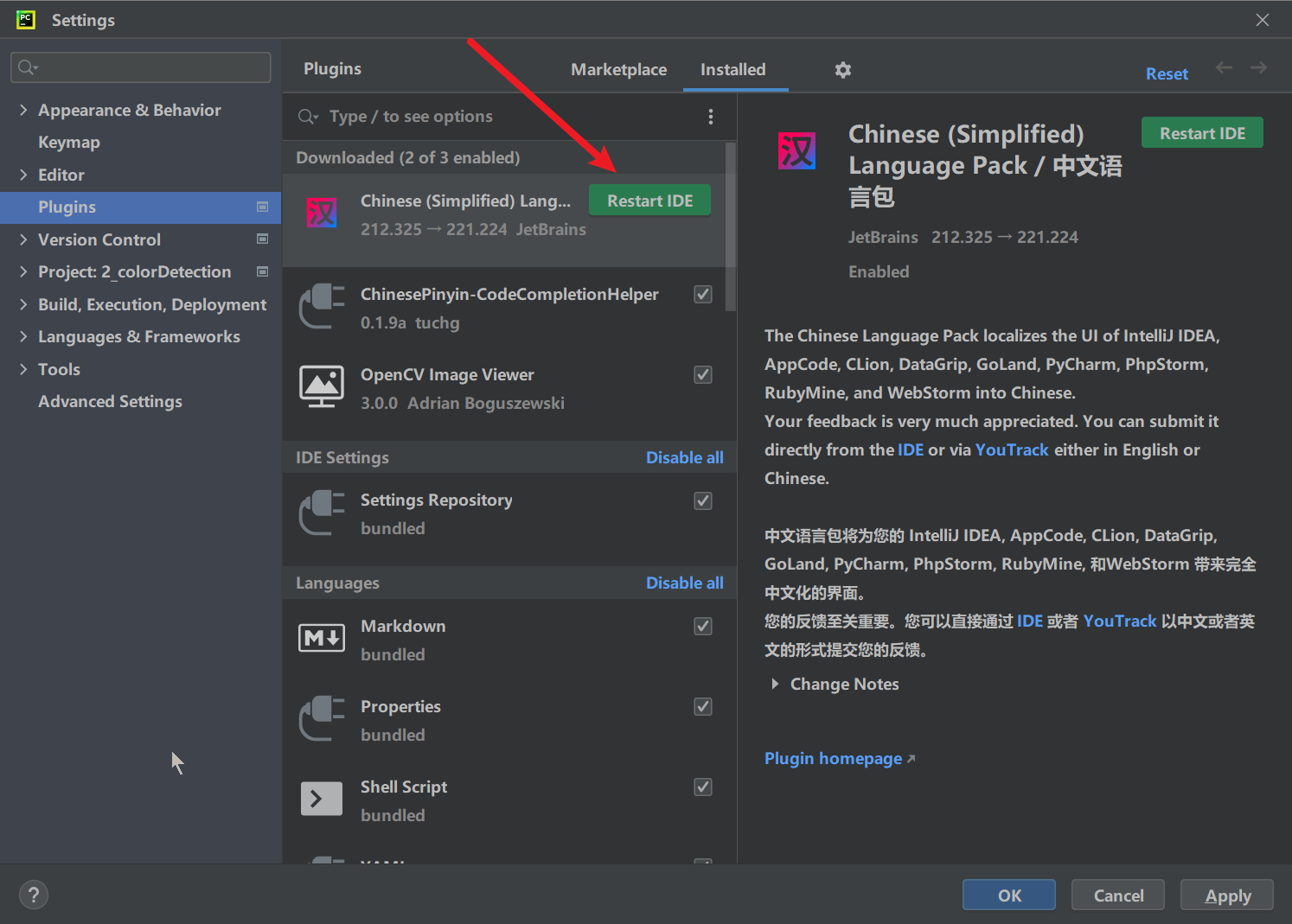
Task: Disable all Languages plugins
Action: coord(685,583)
